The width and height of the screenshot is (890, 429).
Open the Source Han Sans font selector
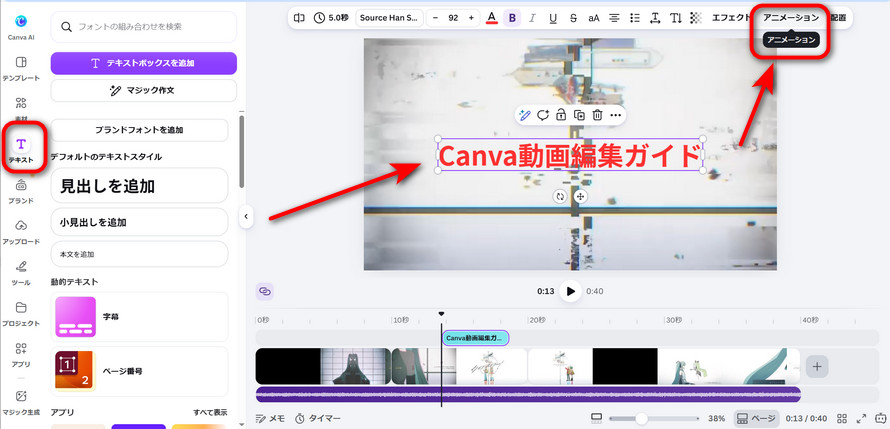pos(388,18)
